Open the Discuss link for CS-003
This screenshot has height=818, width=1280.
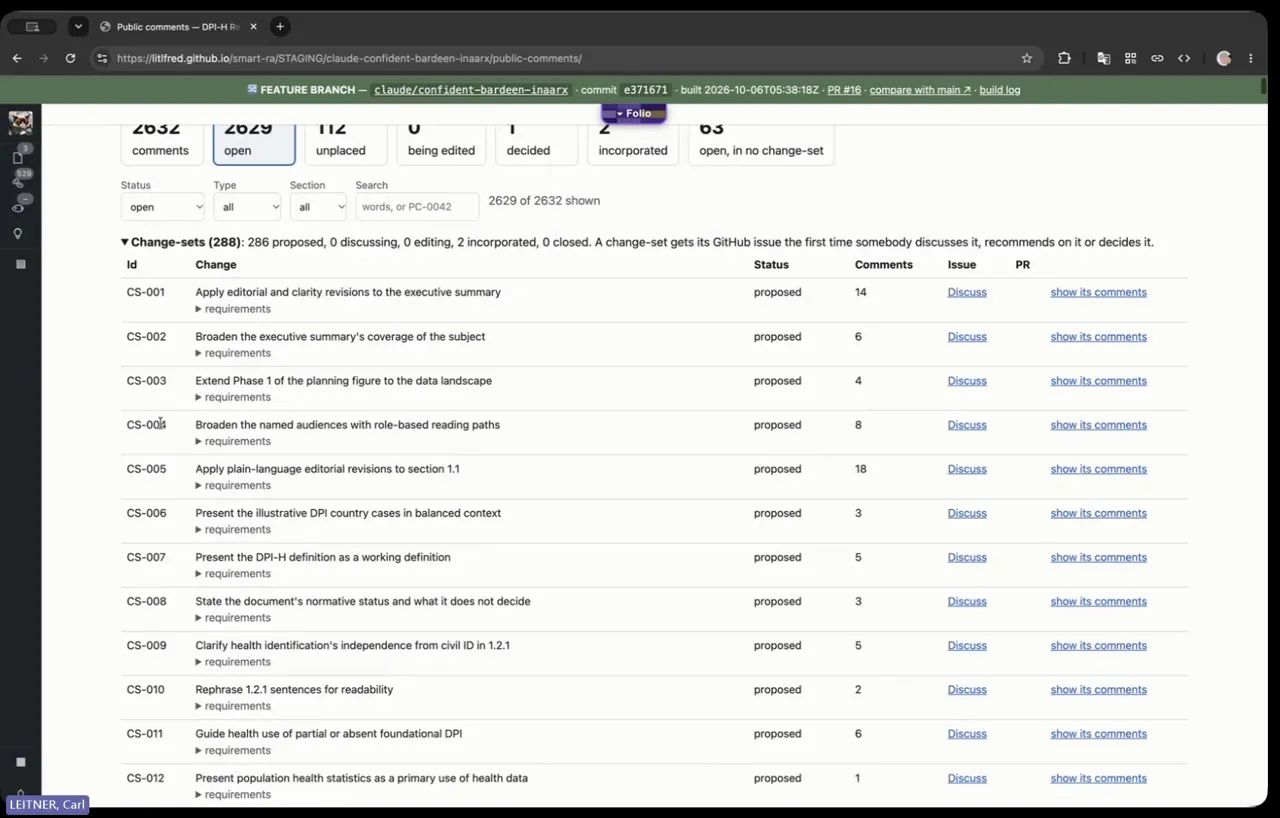(967, 381)
